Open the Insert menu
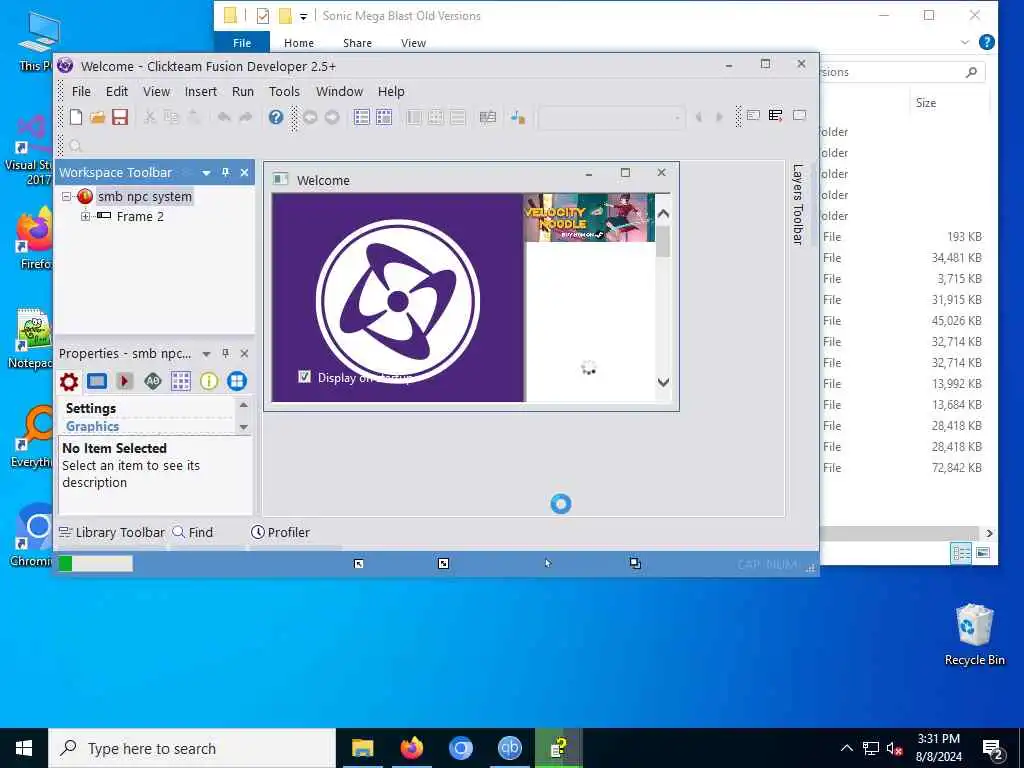This screenshot has height=768, width=1024. pos(200,91)
